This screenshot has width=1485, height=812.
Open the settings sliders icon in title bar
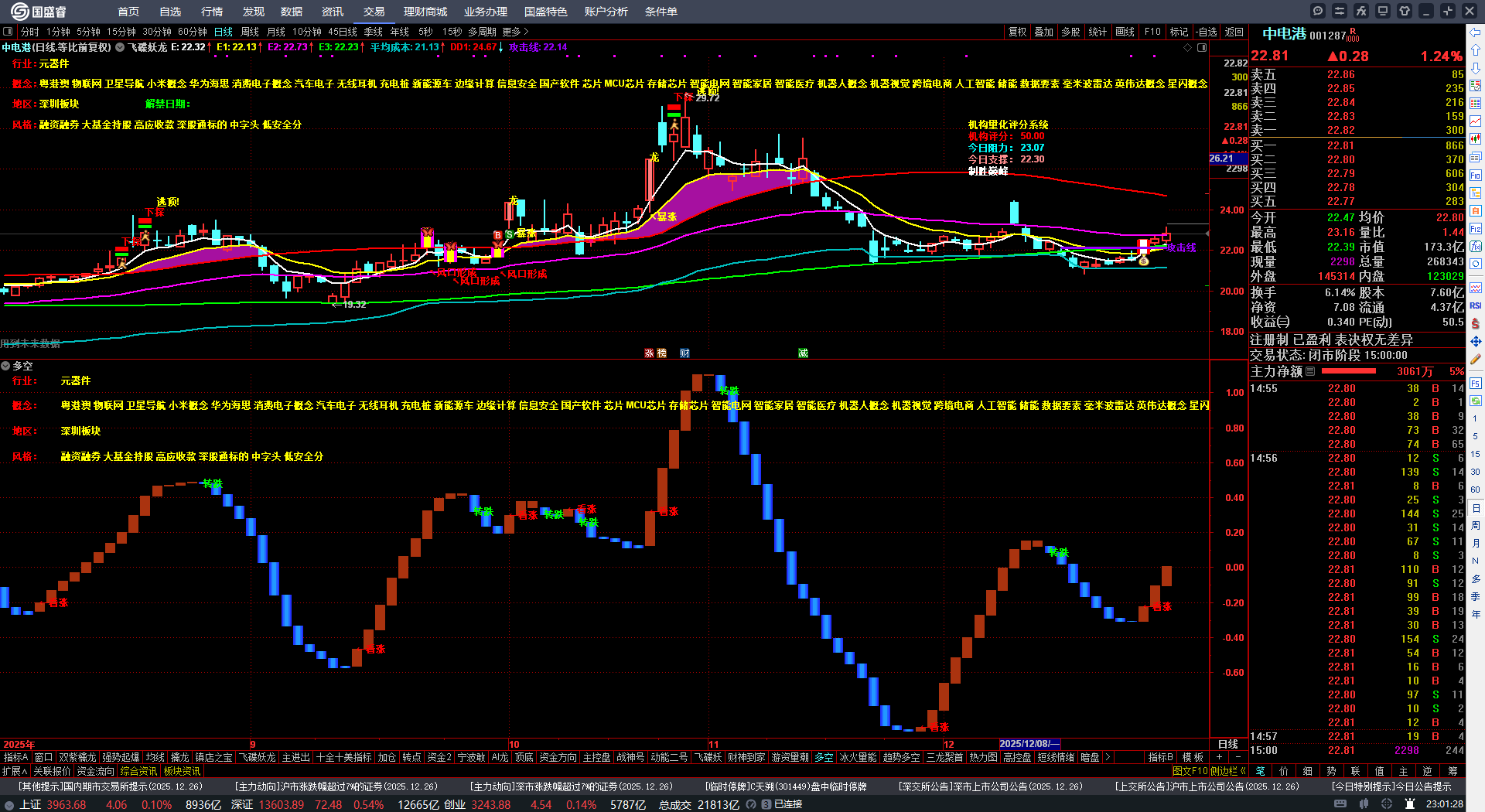(1340, 11)
